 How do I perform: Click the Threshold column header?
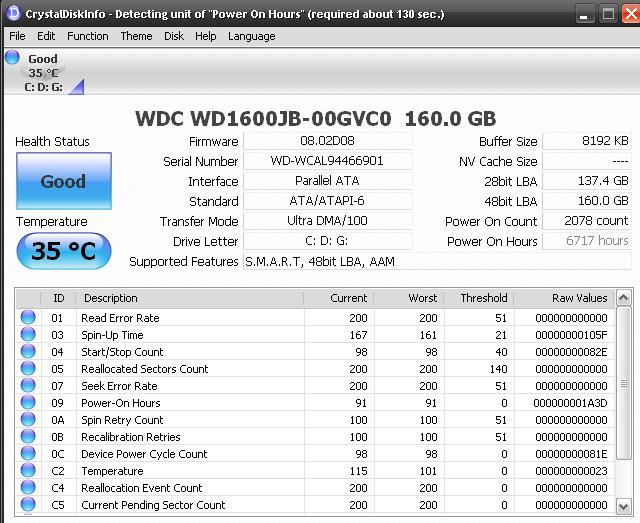pos(479,298)
